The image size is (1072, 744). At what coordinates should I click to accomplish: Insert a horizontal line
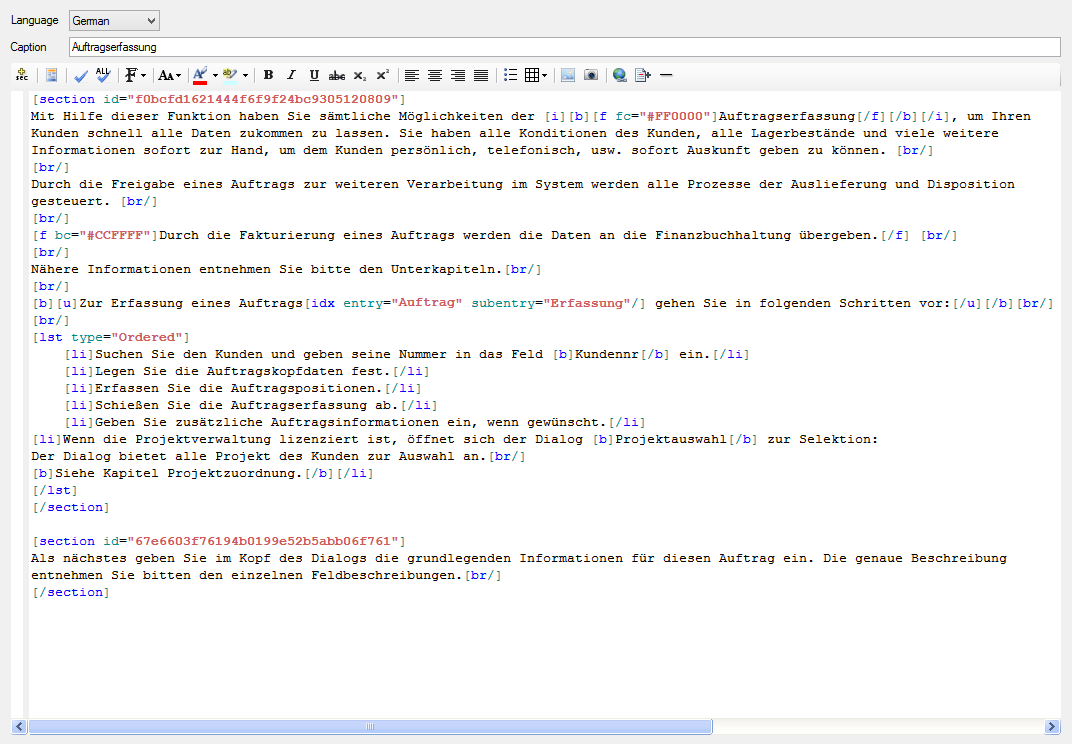click(667, 75)
